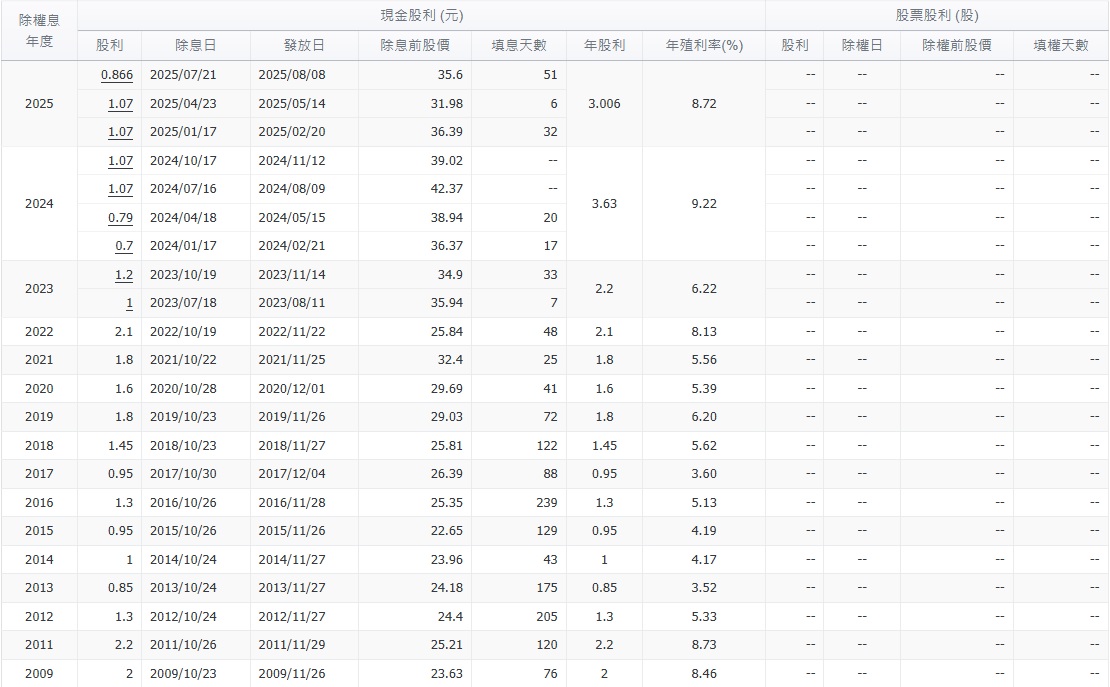Screen dimensions: 1110x687
Task: Select the 除息前股價 column header
Action: coord(415,45)
